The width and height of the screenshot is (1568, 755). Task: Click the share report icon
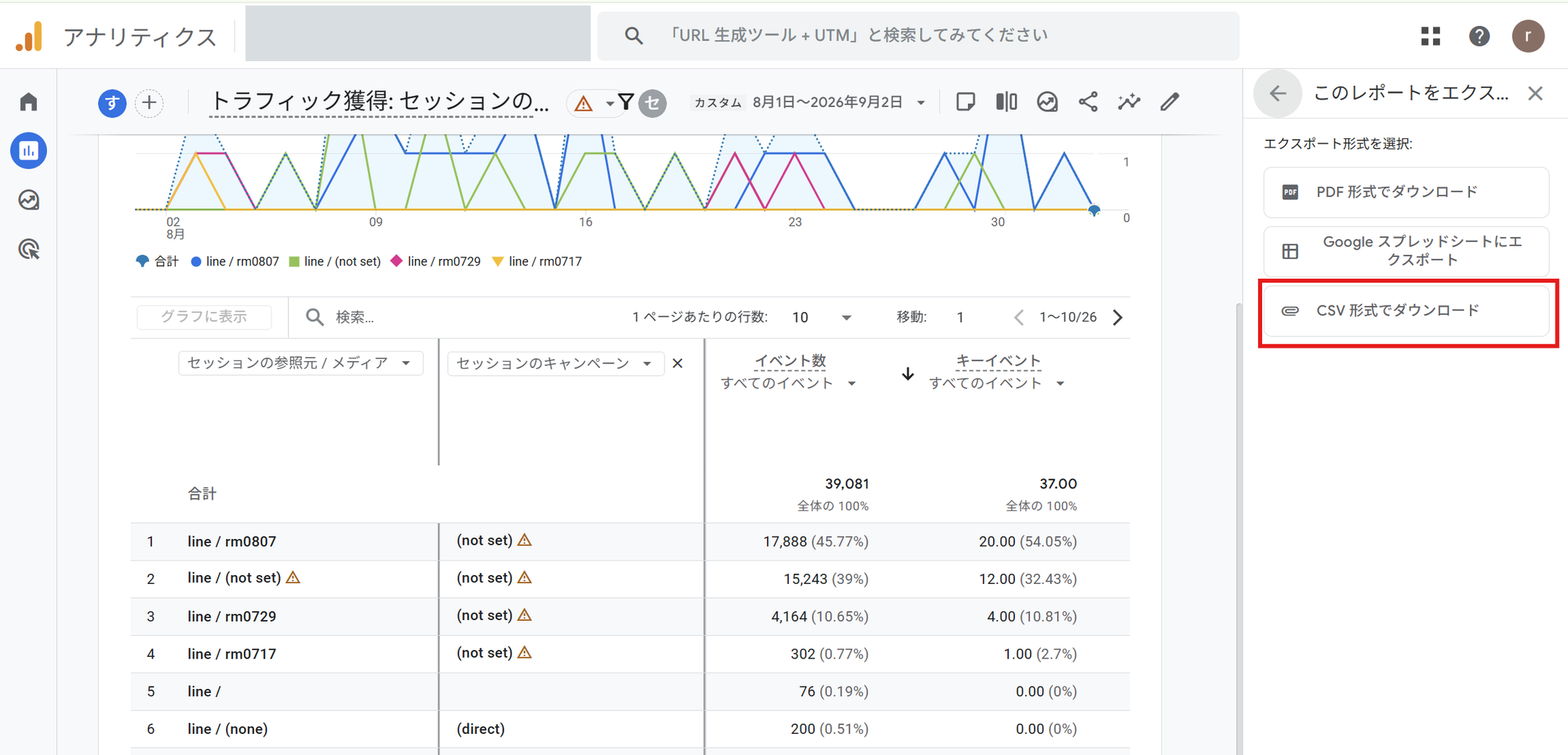point(1088,102)
